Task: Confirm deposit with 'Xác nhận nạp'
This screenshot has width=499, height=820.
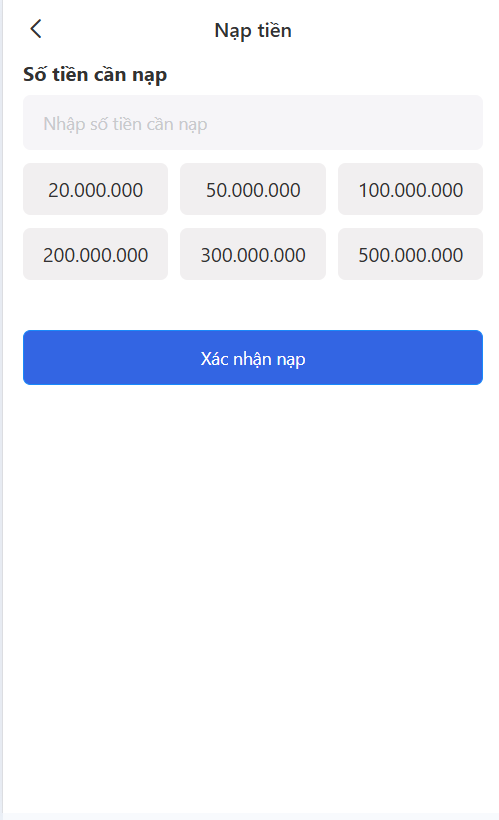Action: 253,358
